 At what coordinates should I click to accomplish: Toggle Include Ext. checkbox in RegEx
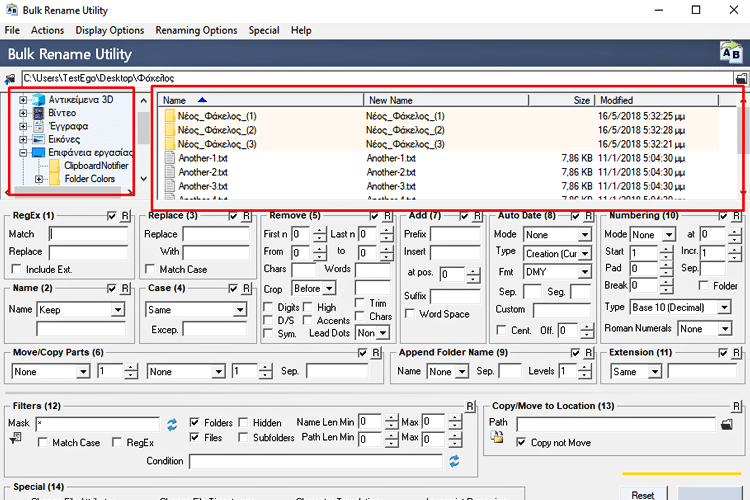point(17,269)
